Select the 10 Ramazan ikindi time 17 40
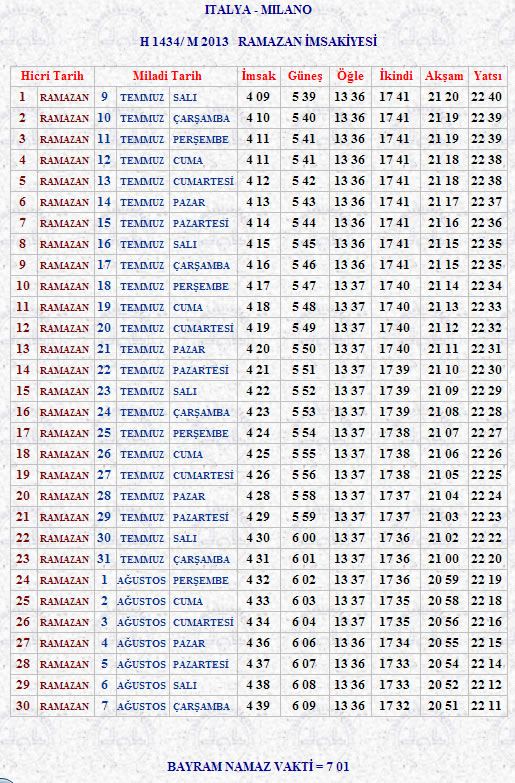515x783 pixels. [395, 286]
